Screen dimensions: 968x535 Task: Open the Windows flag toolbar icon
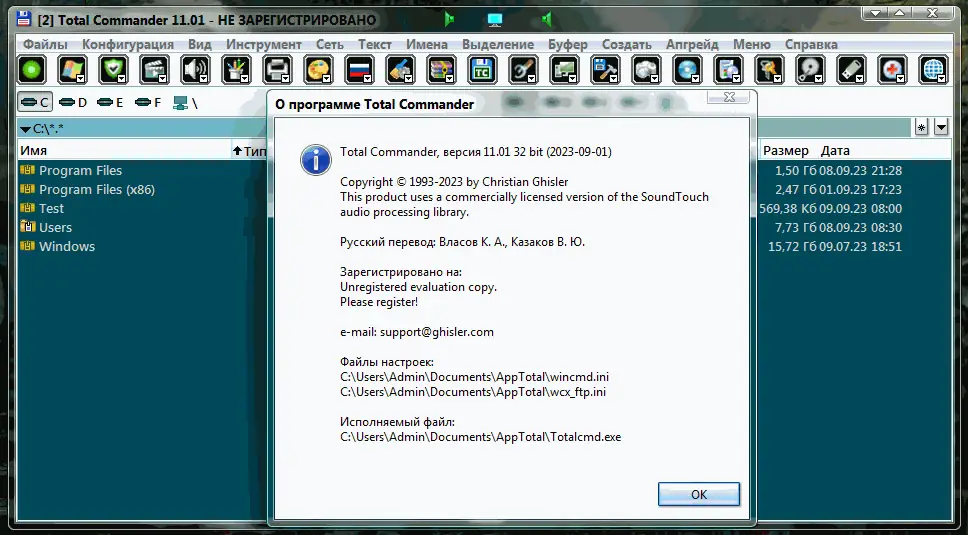pyautogui.click(x=72, y=70)
